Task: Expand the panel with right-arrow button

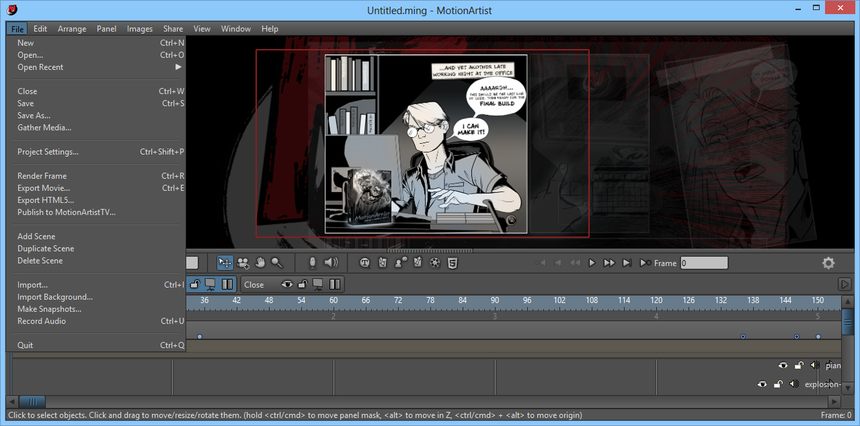Action: 845,284
